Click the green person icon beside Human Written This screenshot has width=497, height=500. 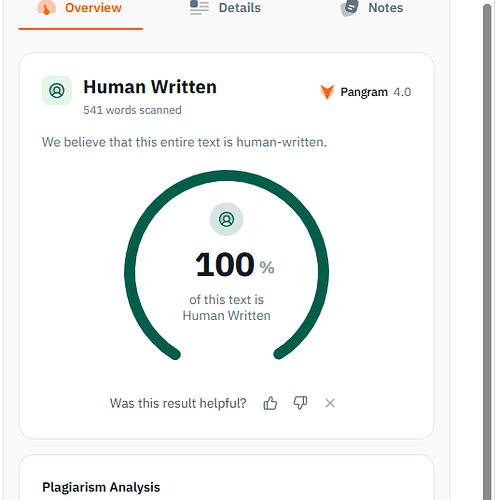point(57,91)
